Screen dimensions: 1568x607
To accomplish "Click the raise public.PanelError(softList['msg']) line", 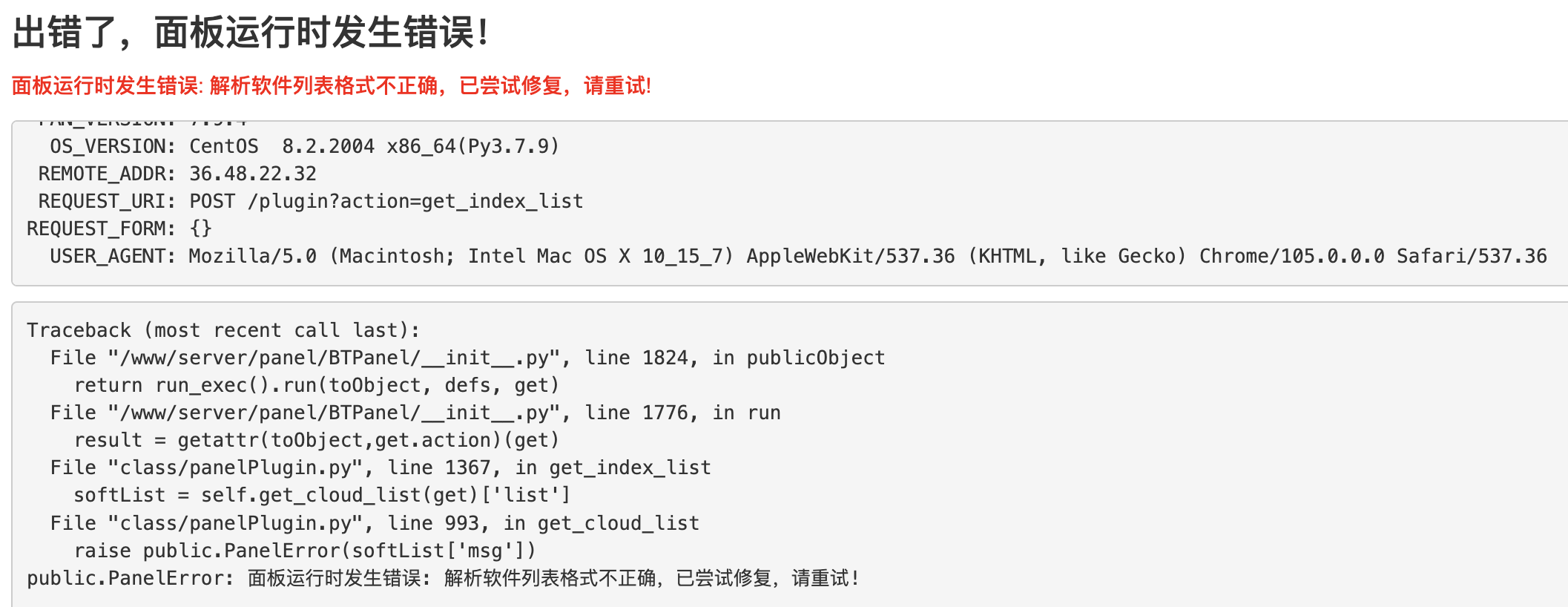I will click(x=304, y=551).
